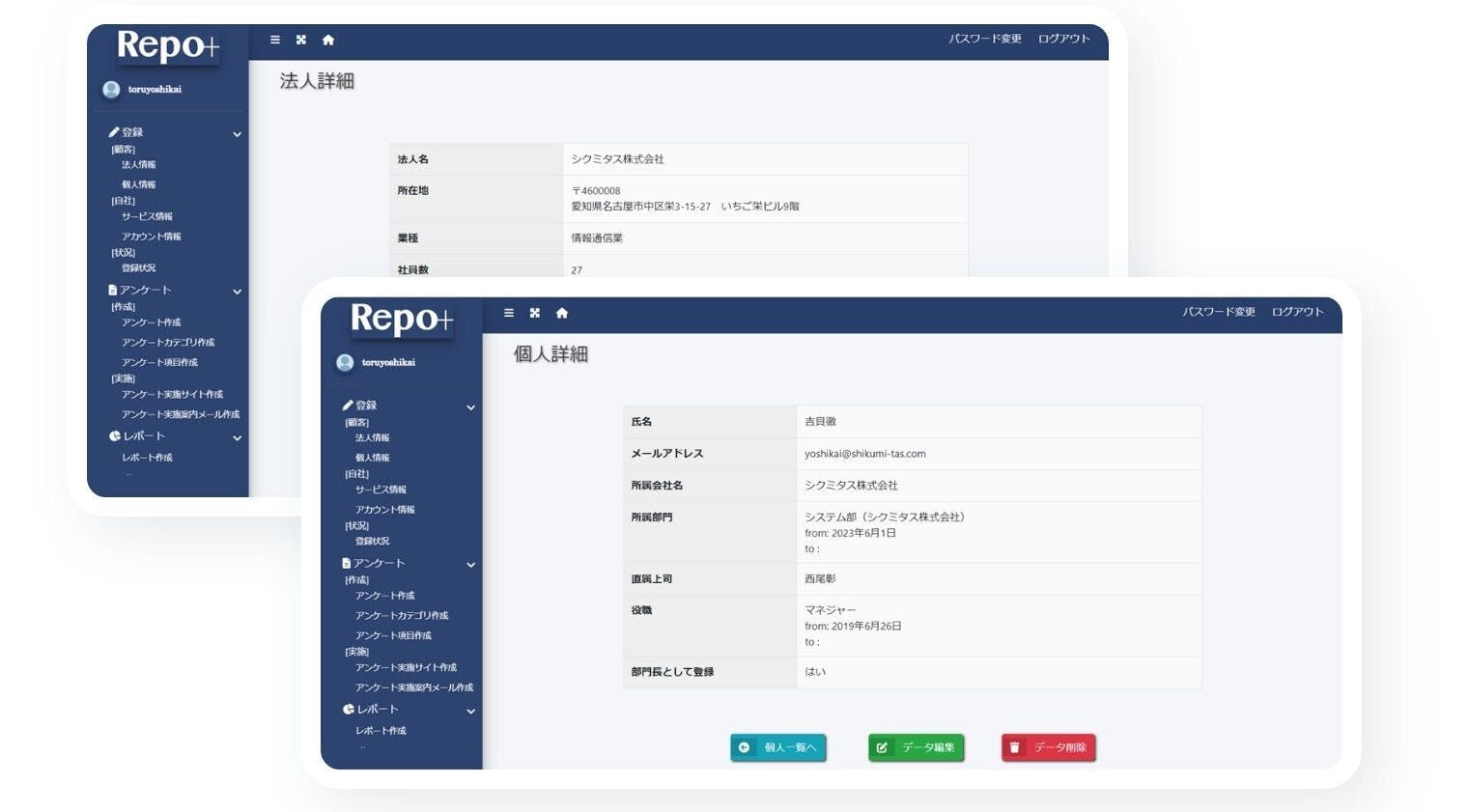Collapse アンケート section chevron in 個人詳細 window sidebar
The height and width of the screenshot is (812, 1468).
pyautogui.click(x=471, y=565)
